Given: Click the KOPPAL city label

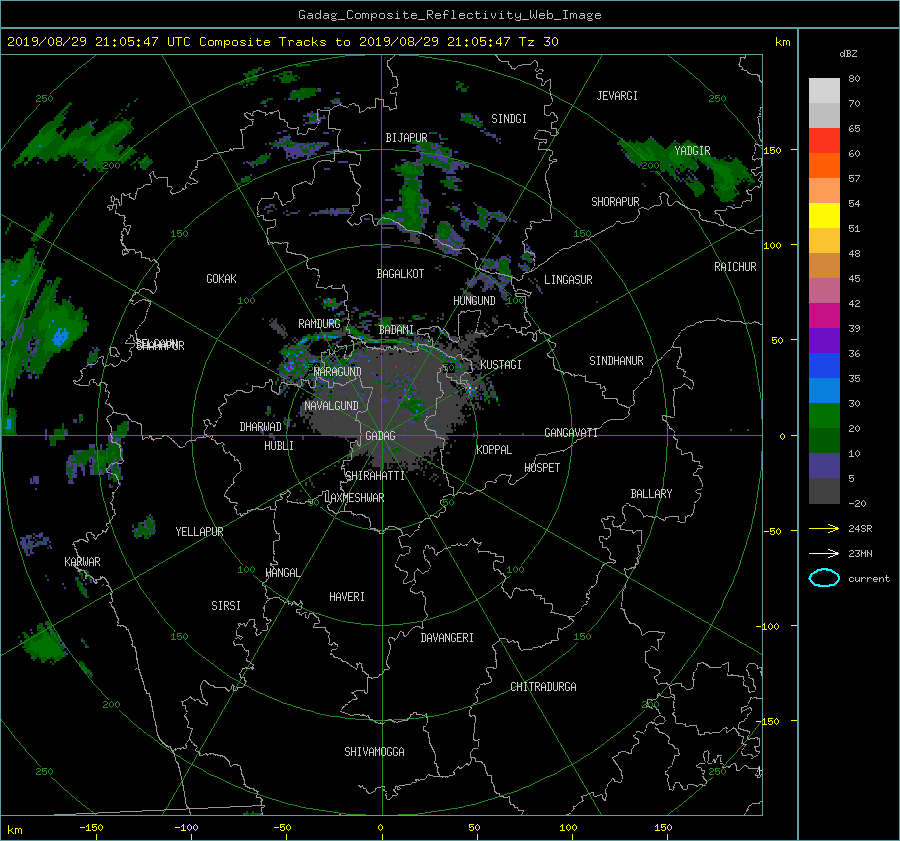Looking at the screenshot, I should click(494, 450).
